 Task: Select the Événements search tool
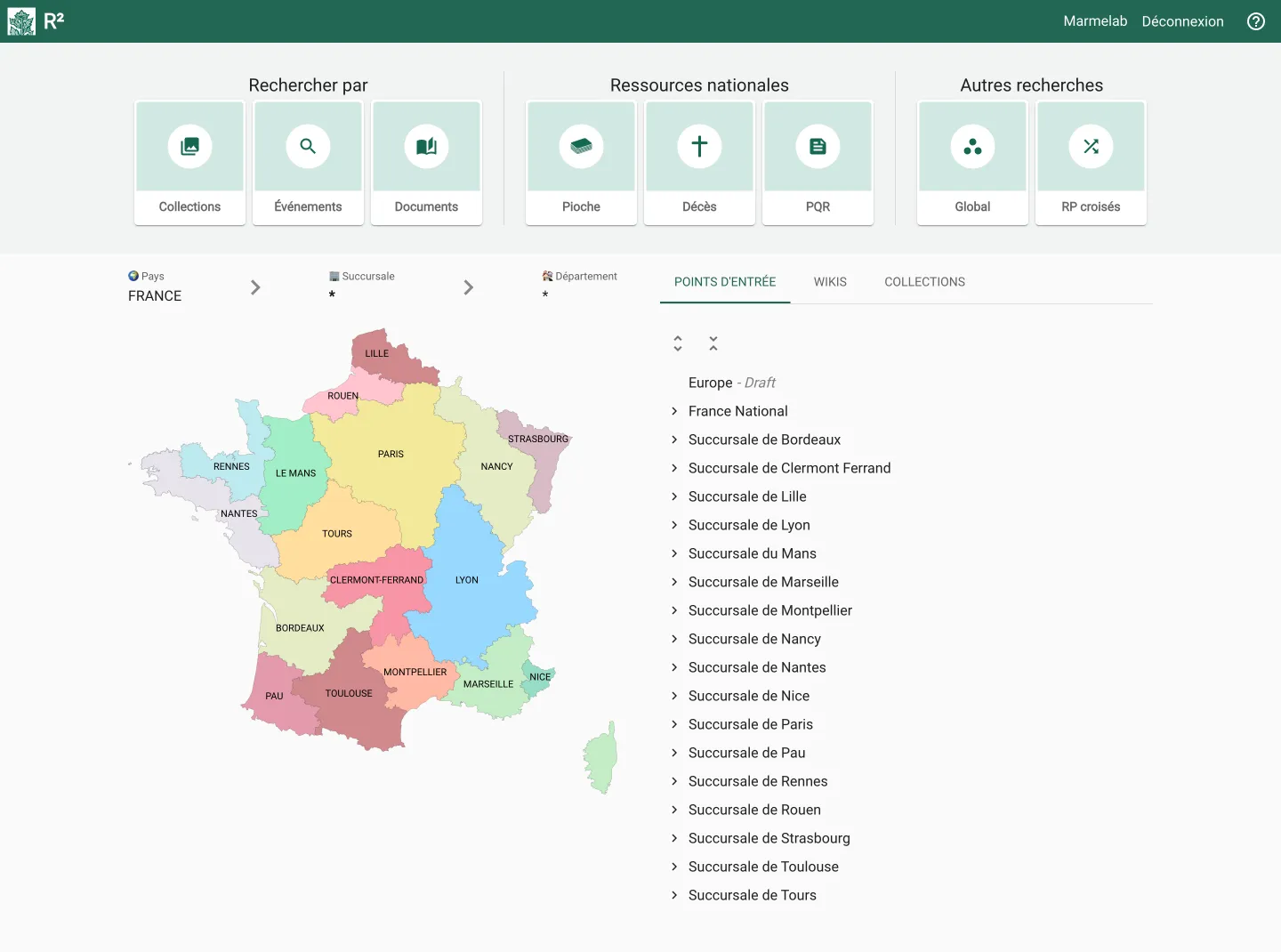tap(308, 147)
